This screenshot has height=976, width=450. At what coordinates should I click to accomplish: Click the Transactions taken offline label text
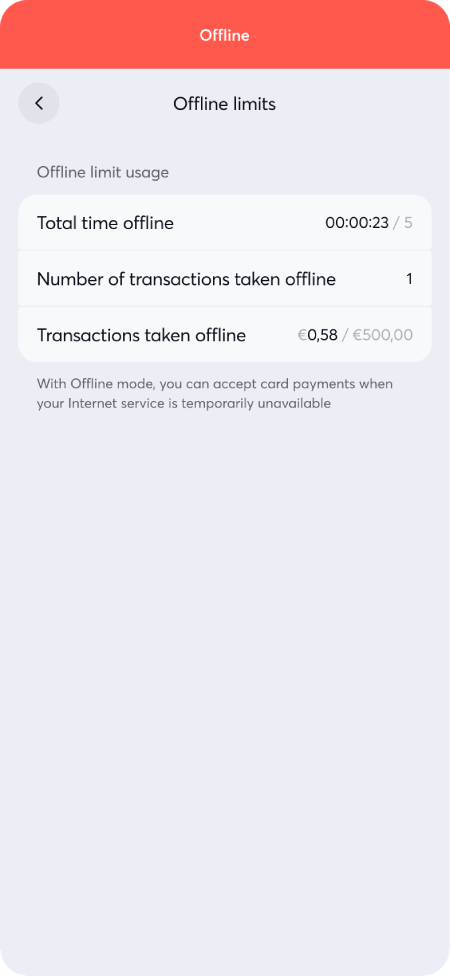point(141,336)
